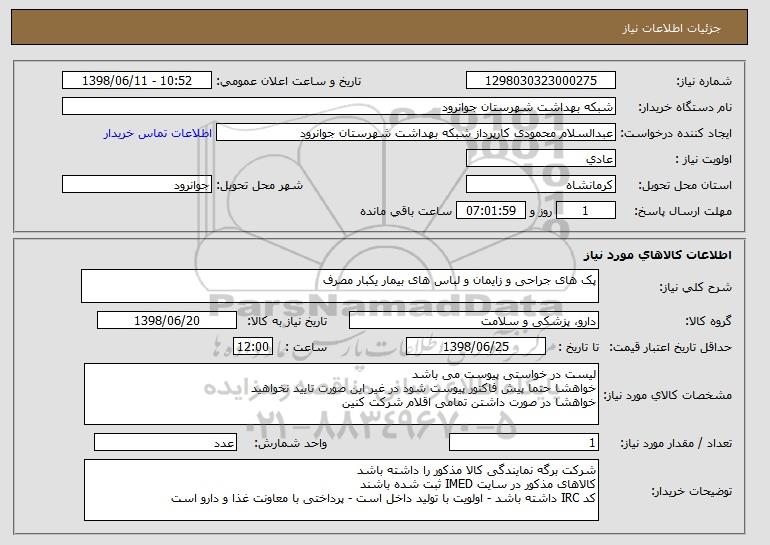The height and width of the screenshot is (545, 770).
Task: Click the label شهر محل تحویل
Action: (260, 185)
